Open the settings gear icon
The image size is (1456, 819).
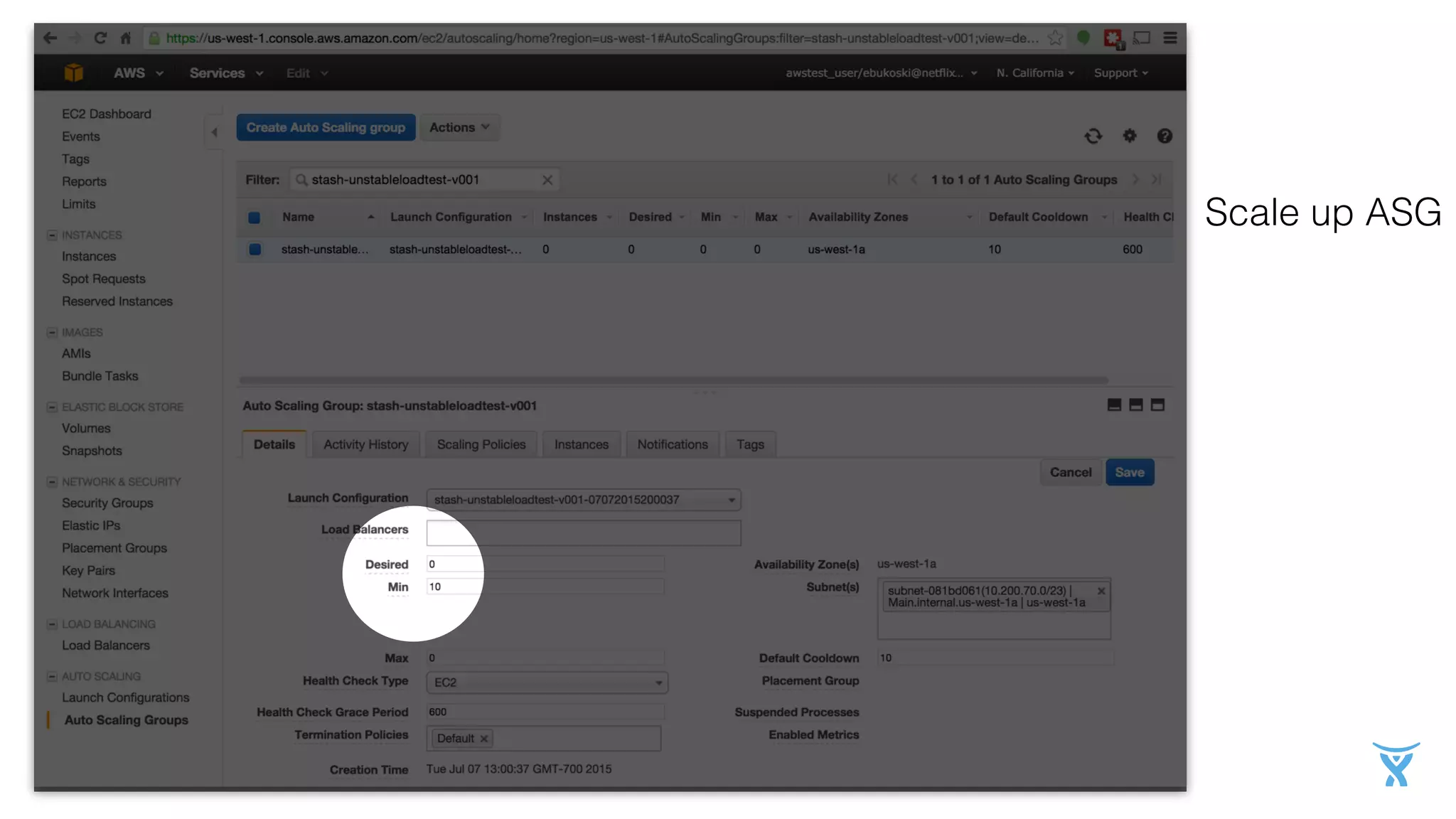(x=1129, y=136)
